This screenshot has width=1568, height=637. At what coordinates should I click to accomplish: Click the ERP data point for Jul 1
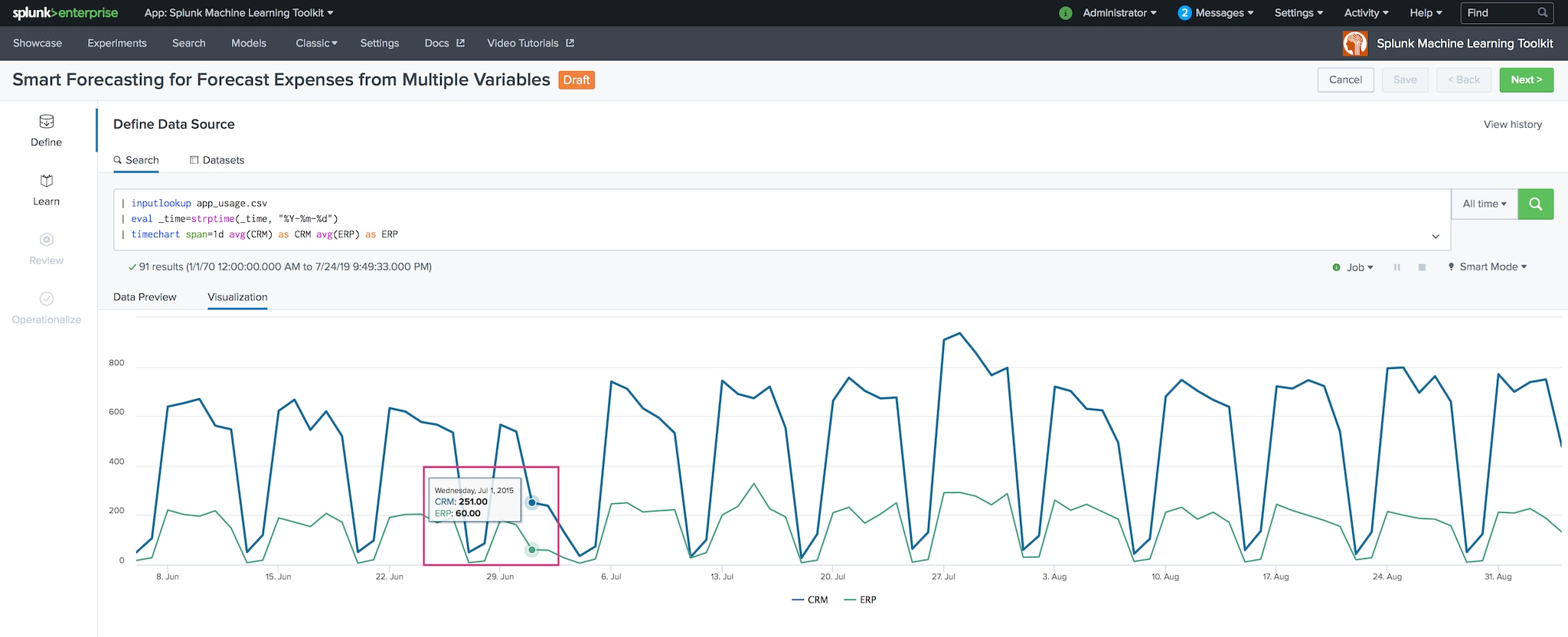532,550
